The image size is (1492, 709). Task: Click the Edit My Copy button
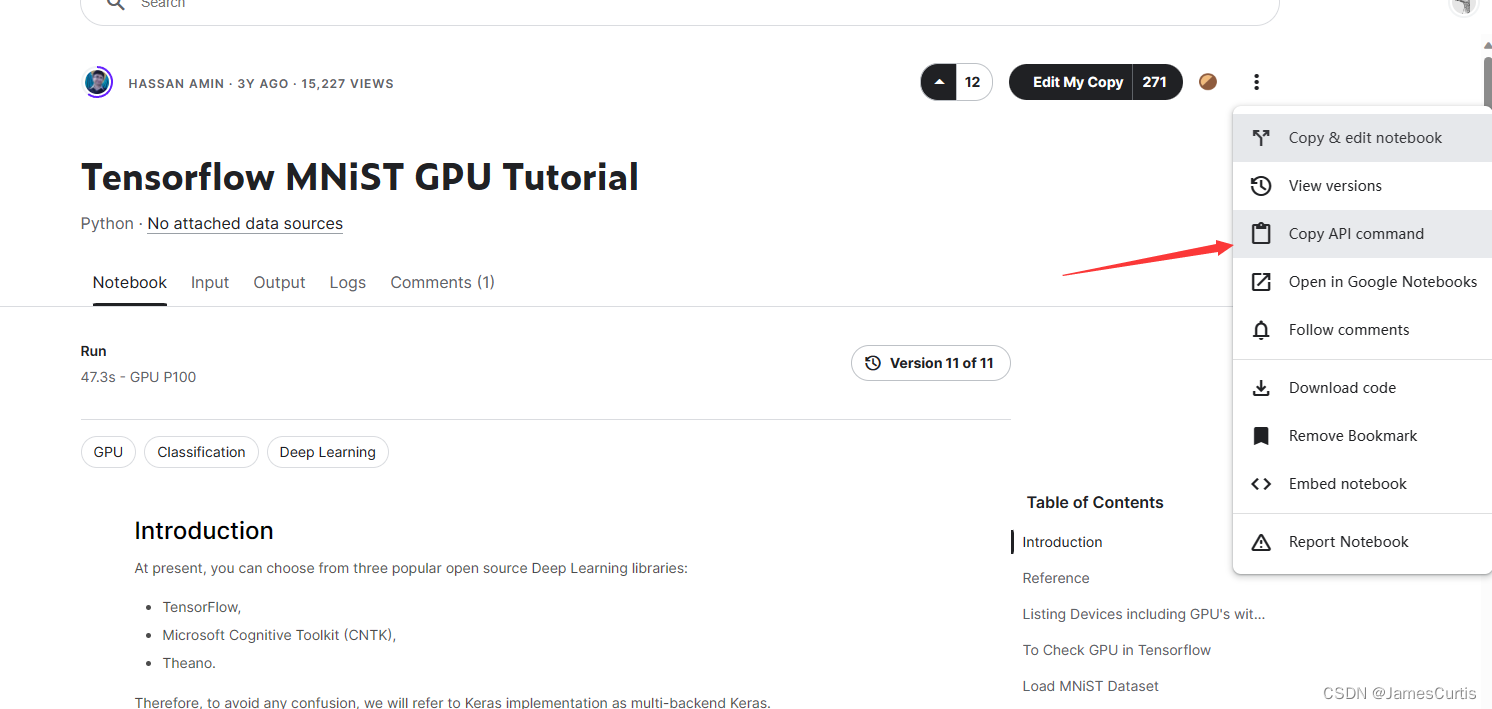tap(1070, 82)
